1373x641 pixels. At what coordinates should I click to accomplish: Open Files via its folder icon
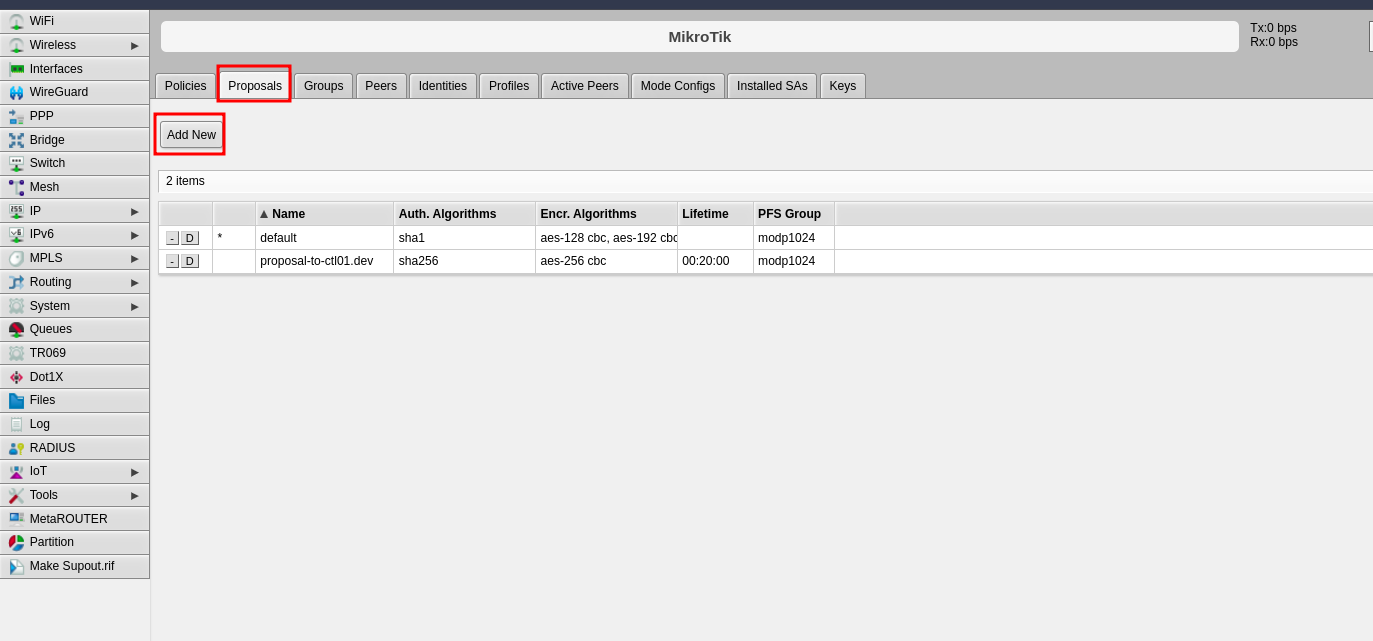tap(16, 401)
